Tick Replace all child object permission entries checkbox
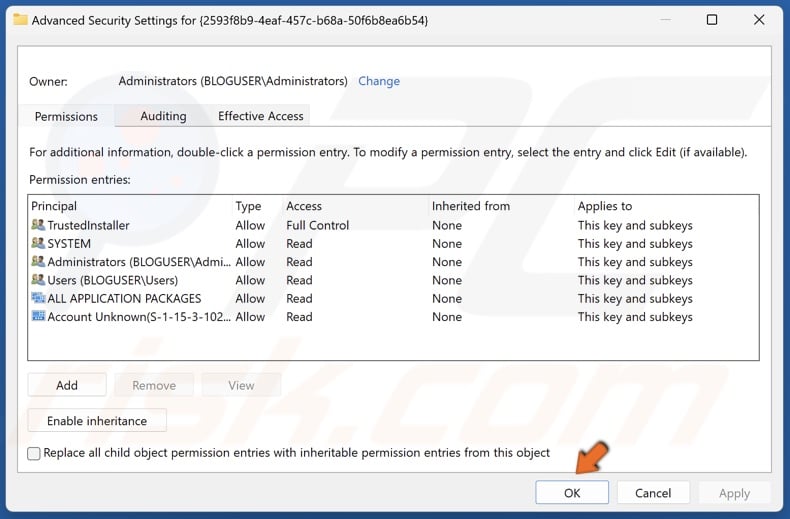The height and width of the screenshot is (519, 790). pos(34,453)
